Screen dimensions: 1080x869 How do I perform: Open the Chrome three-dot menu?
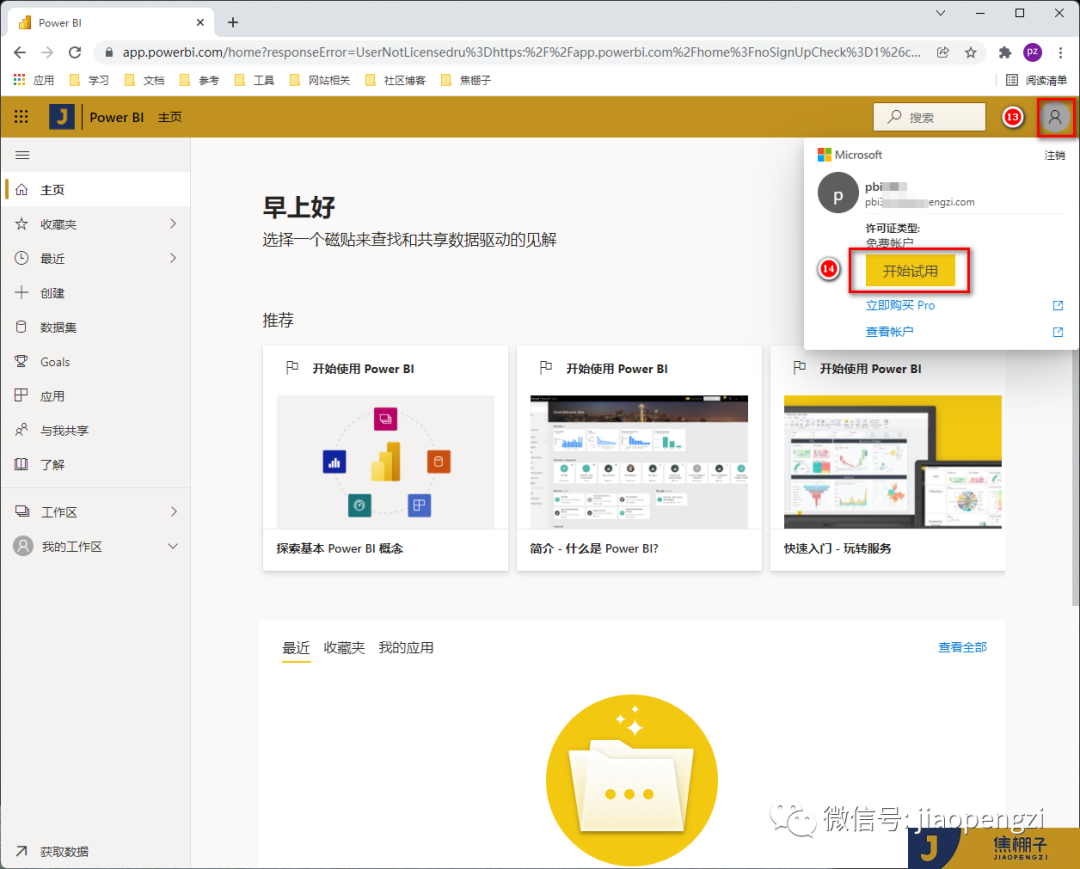(1061, 52)
